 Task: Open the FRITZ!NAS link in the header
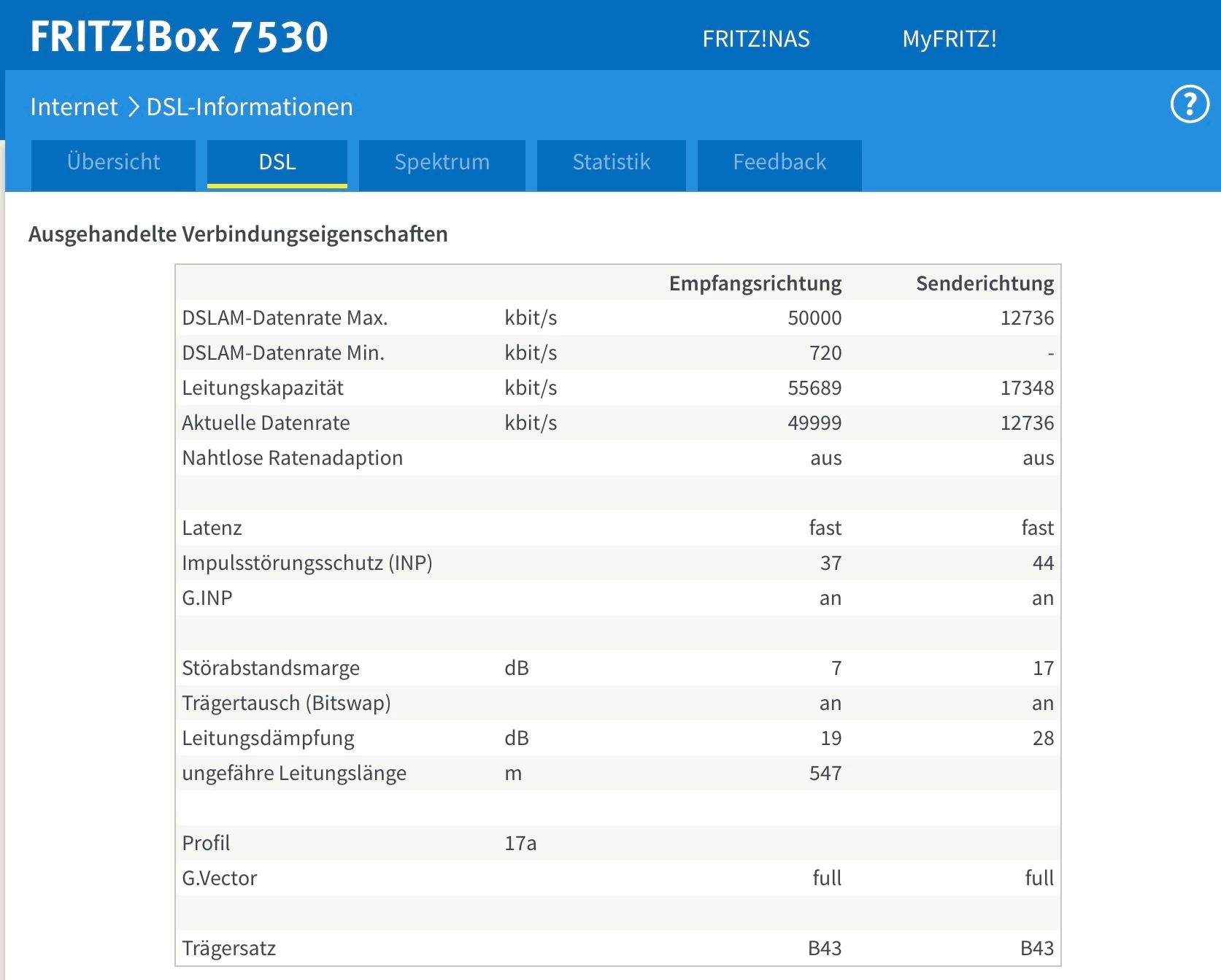tap(756, 39)
